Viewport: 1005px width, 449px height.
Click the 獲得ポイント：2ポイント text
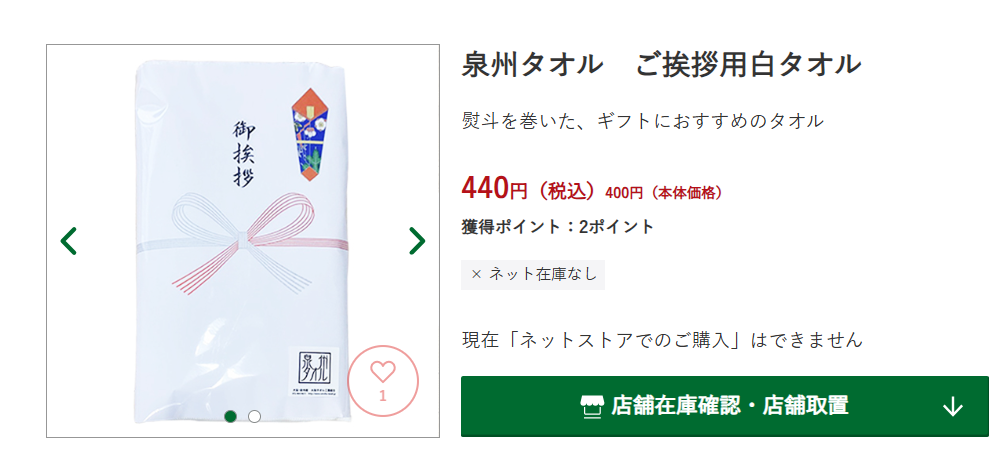pyautogui.click(x=557, y=227)
